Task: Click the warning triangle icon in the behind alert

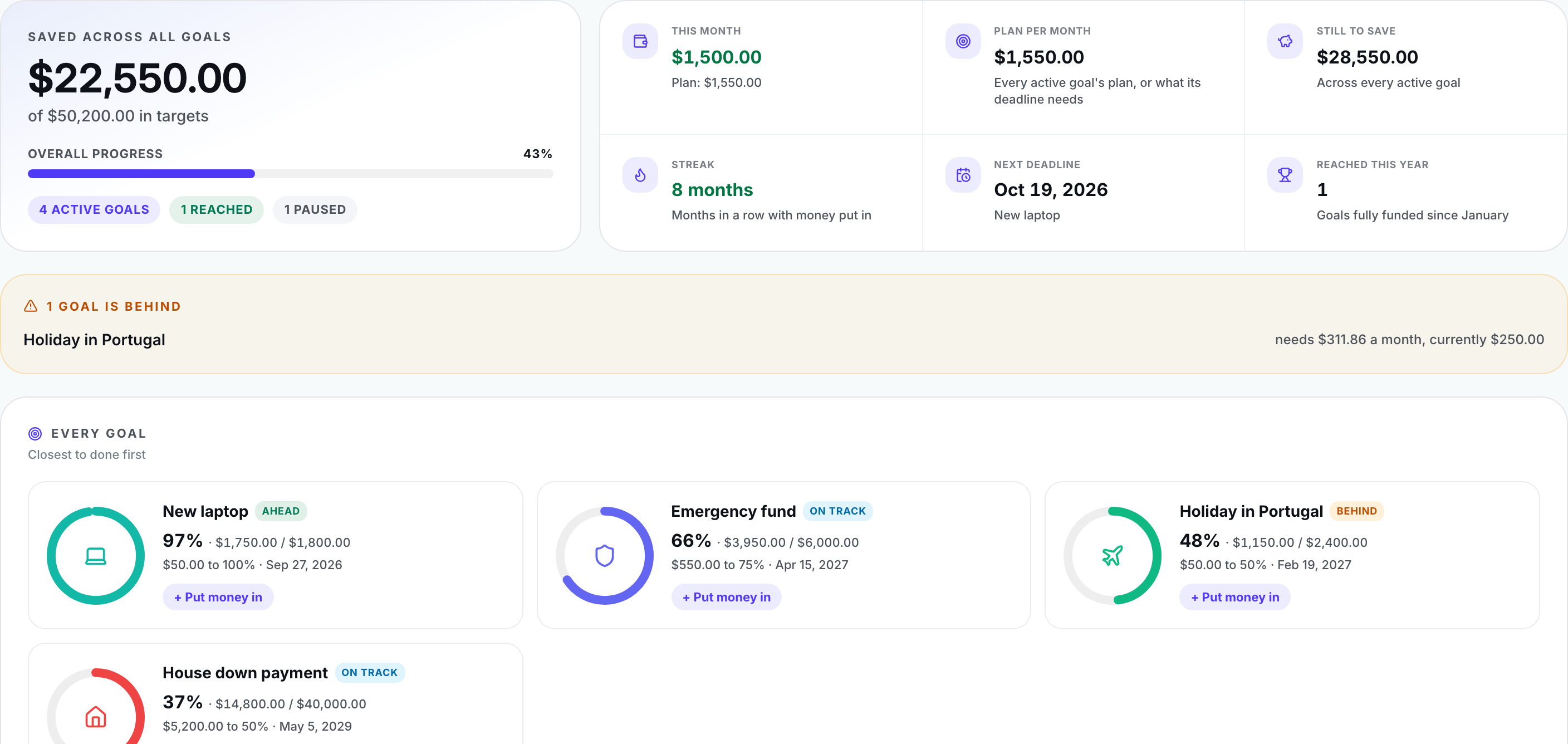Action: [x=31, y=306]
